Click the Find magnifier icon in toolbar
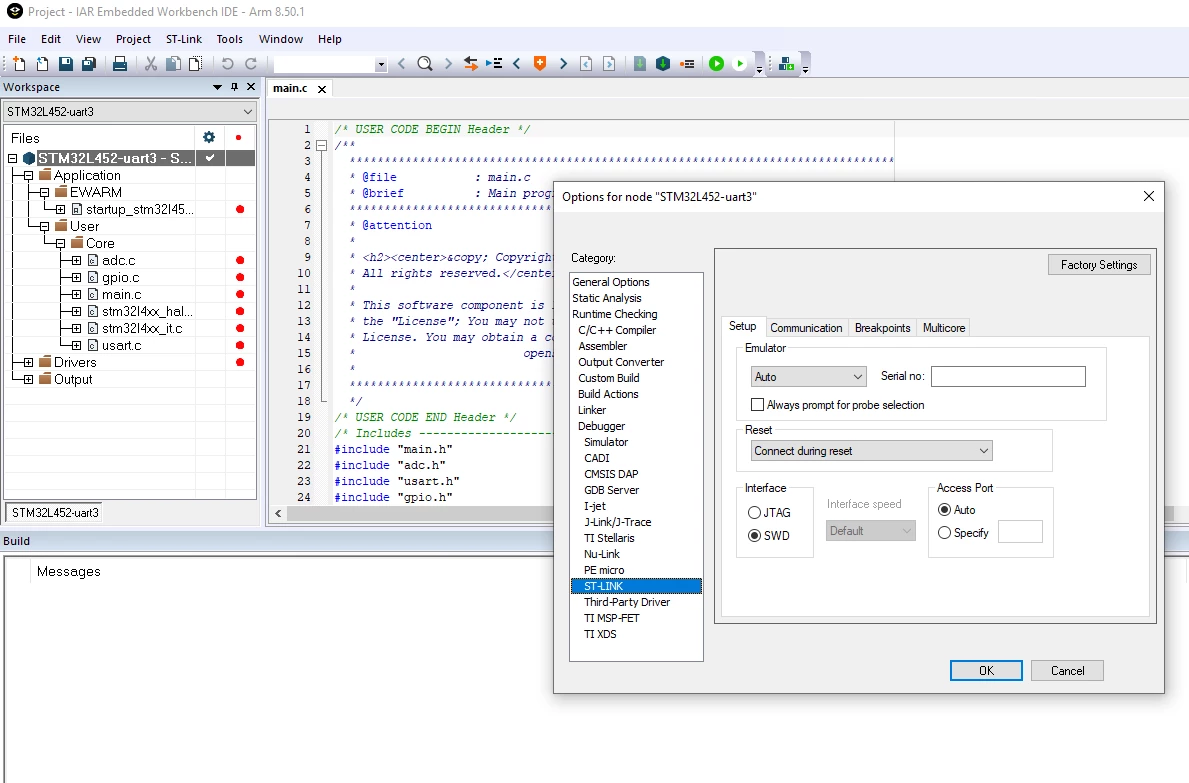Screen dimensions: 1189x783 click(x=425, y=64)
